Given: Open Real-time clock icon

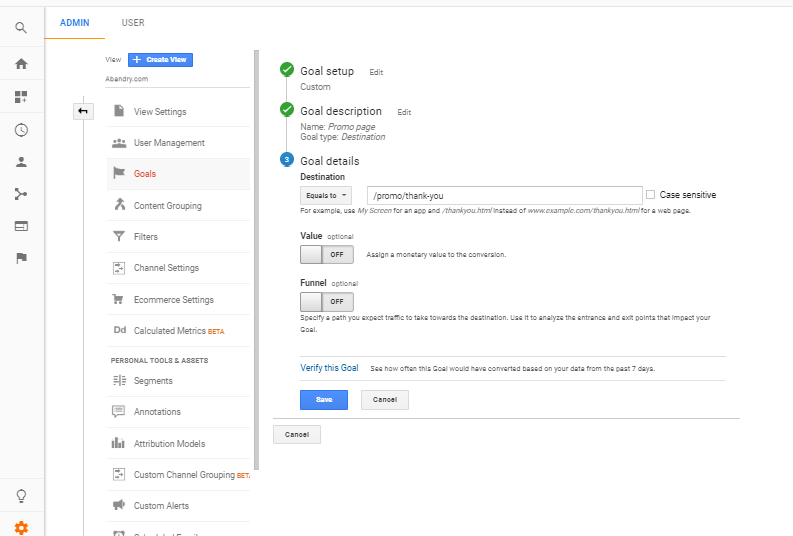Looking at the screenshot, I should pos(21,130).
